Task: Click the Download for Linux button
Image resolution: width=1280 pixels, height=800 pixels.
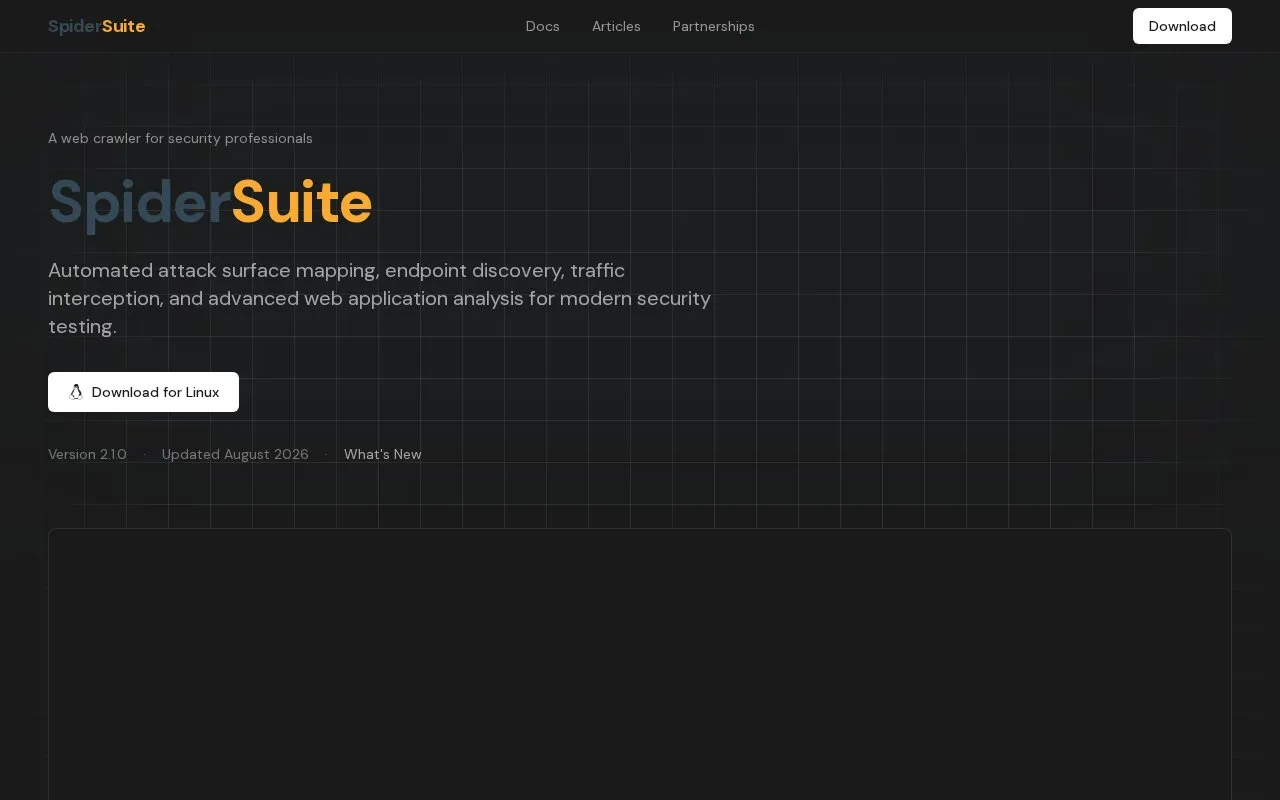Action: pos(143,392)
